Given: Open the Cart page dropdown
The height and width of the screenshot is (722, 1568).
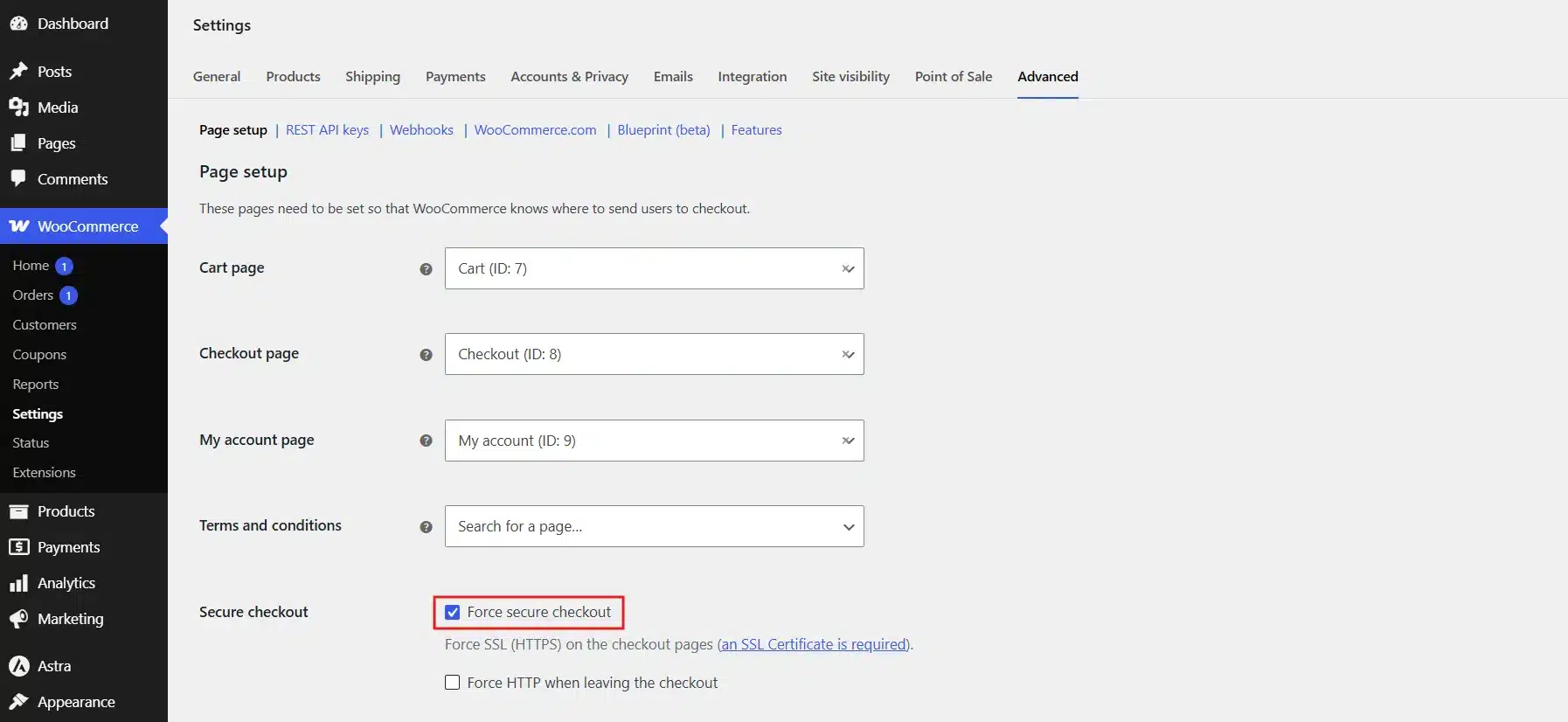Looking at the screenshot, I should click(655, 268).
